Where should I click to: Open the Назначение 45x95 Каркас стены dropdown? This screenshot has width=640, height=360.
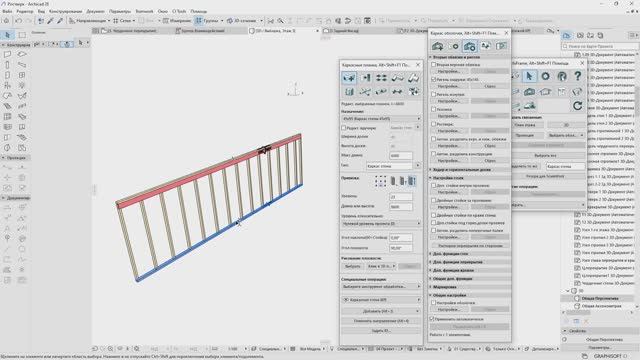(x=381, y=118)
